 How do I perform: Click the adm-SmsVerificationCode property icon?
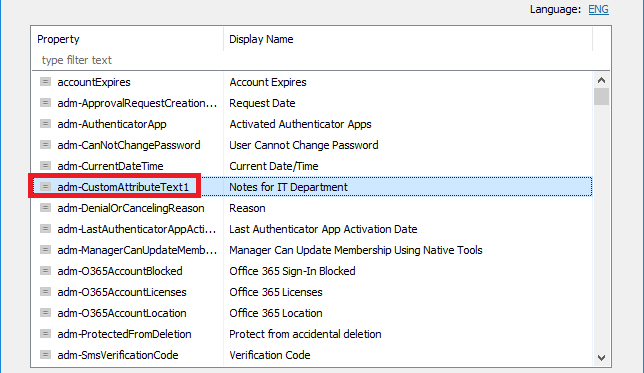[45, 355]
